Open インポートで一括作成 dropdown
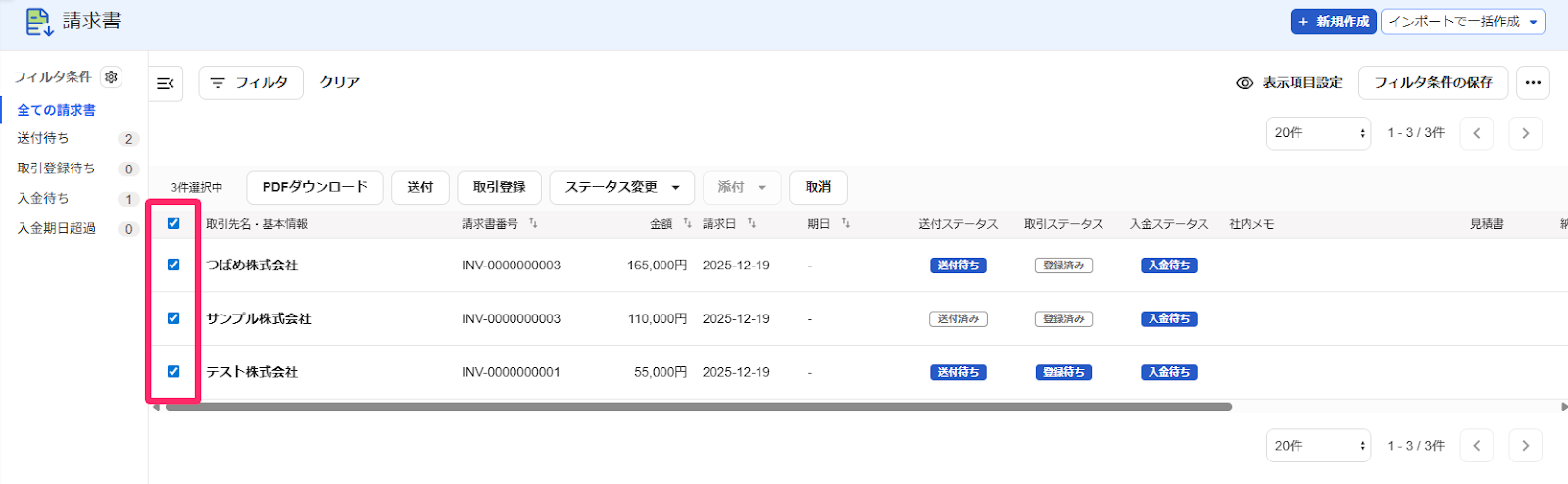The height and width of the screenshot is (484, 1568). tap(1463, 22)
